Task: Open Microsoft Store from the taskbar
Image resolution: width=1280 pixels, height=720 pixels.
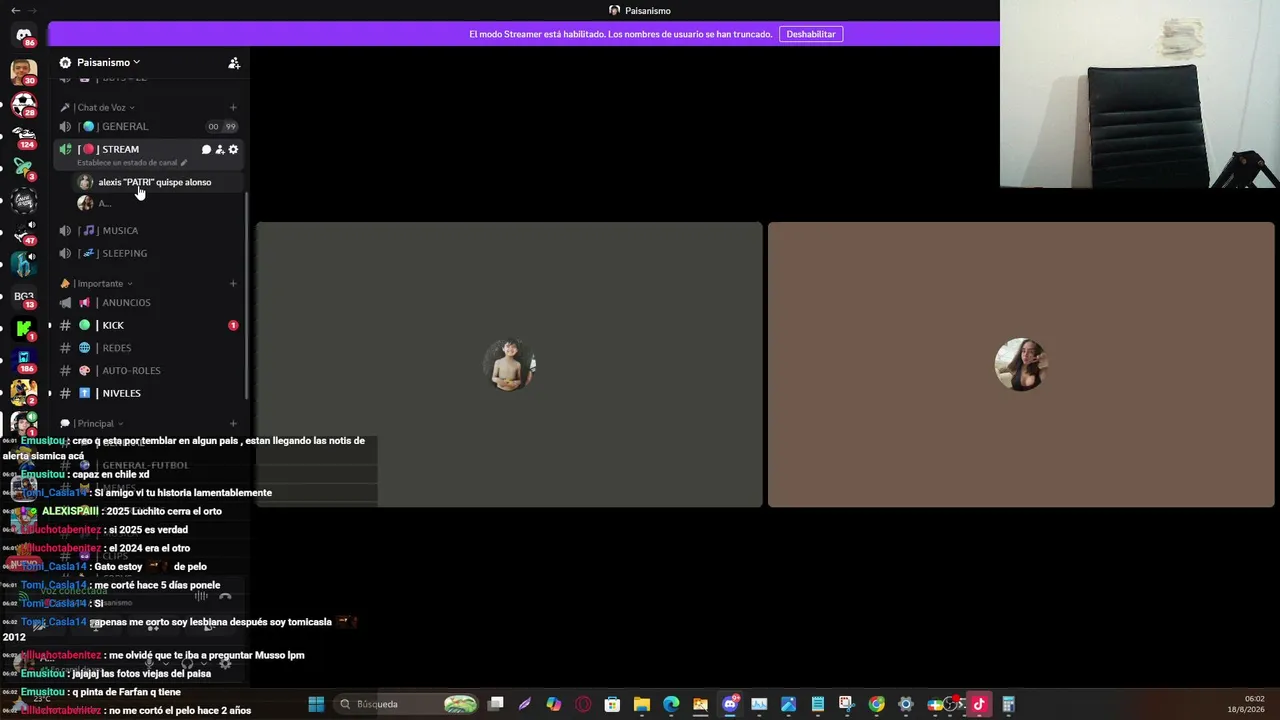Action: click(612, 704)
